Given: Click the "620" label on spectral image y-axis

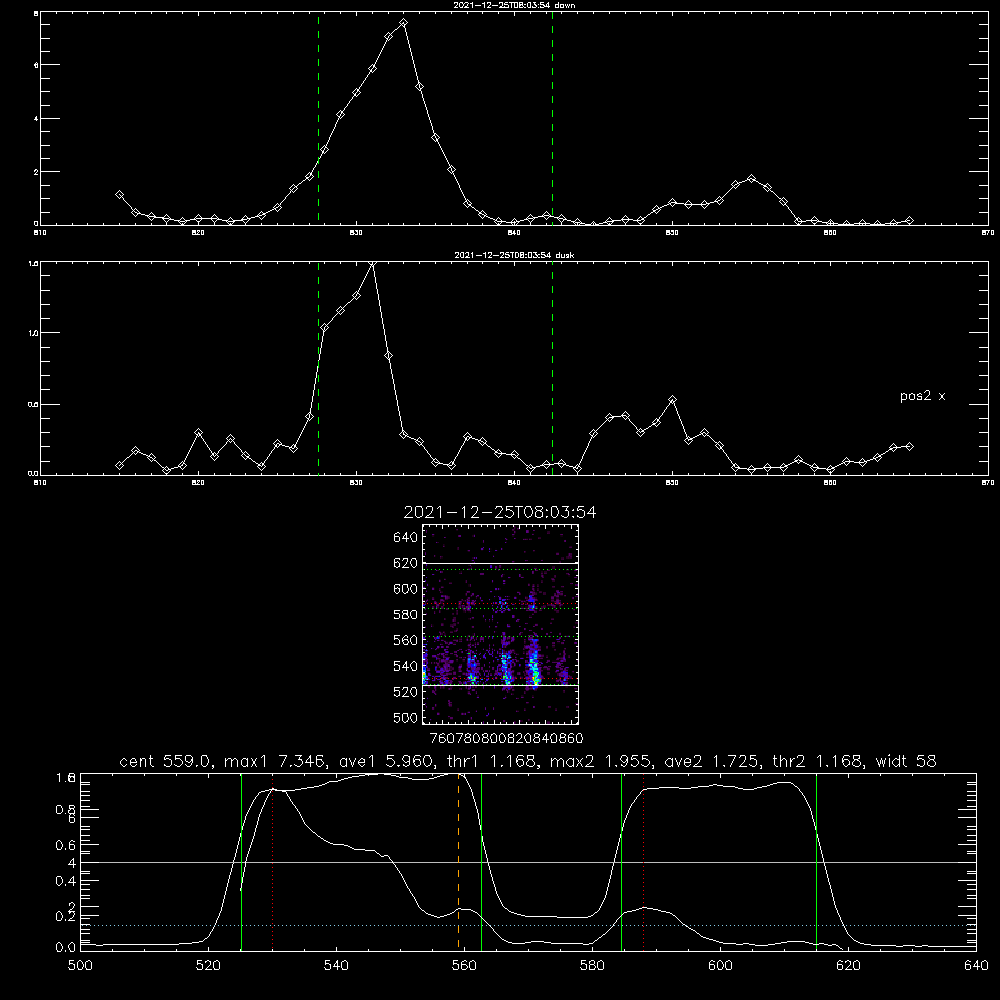Looking at the screenshot, I should click(x=406, y=563).
